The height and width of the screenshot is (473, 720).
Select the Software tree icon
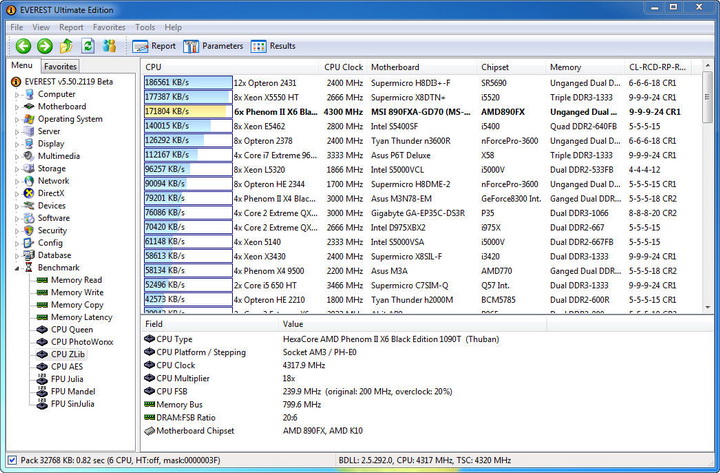29,218
